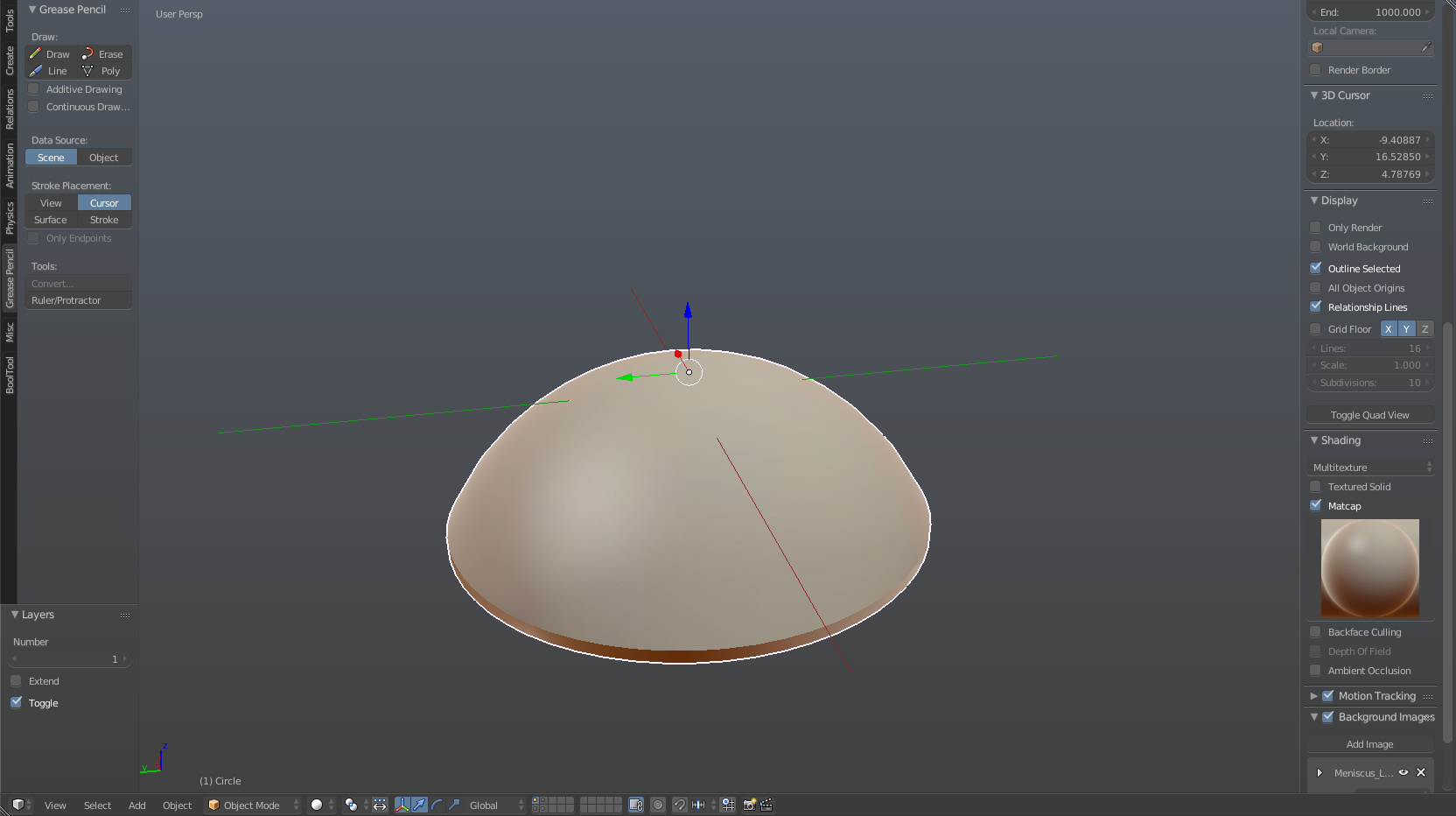Click the render camera icon in header
1456x816 pixels.
coord(749,805)
